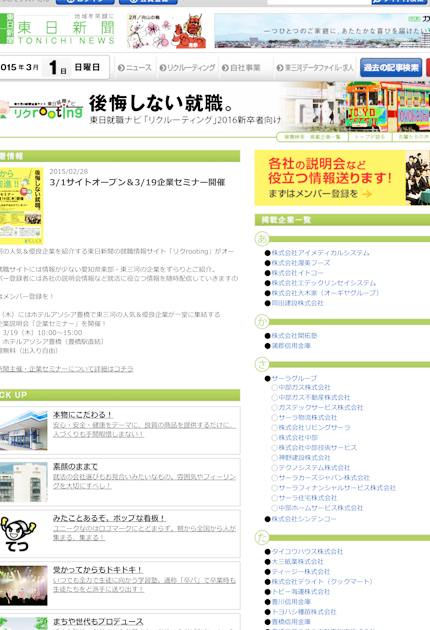Open 中部ガス不動産株式会社 sub-link
430x630 pixels.
[x=314, y=397]
